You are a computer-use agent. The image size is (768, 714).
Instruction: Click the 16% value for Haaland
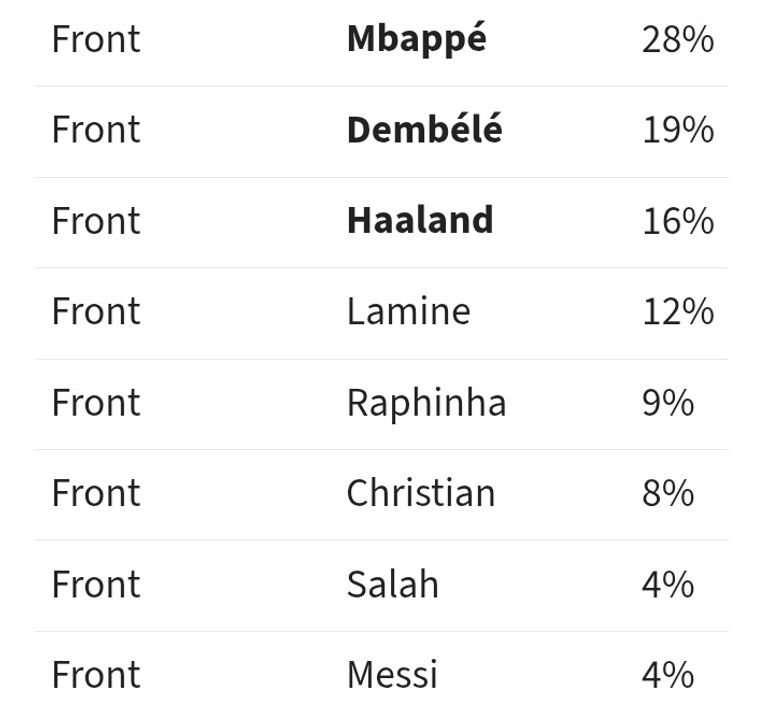[x=678, y=221]
